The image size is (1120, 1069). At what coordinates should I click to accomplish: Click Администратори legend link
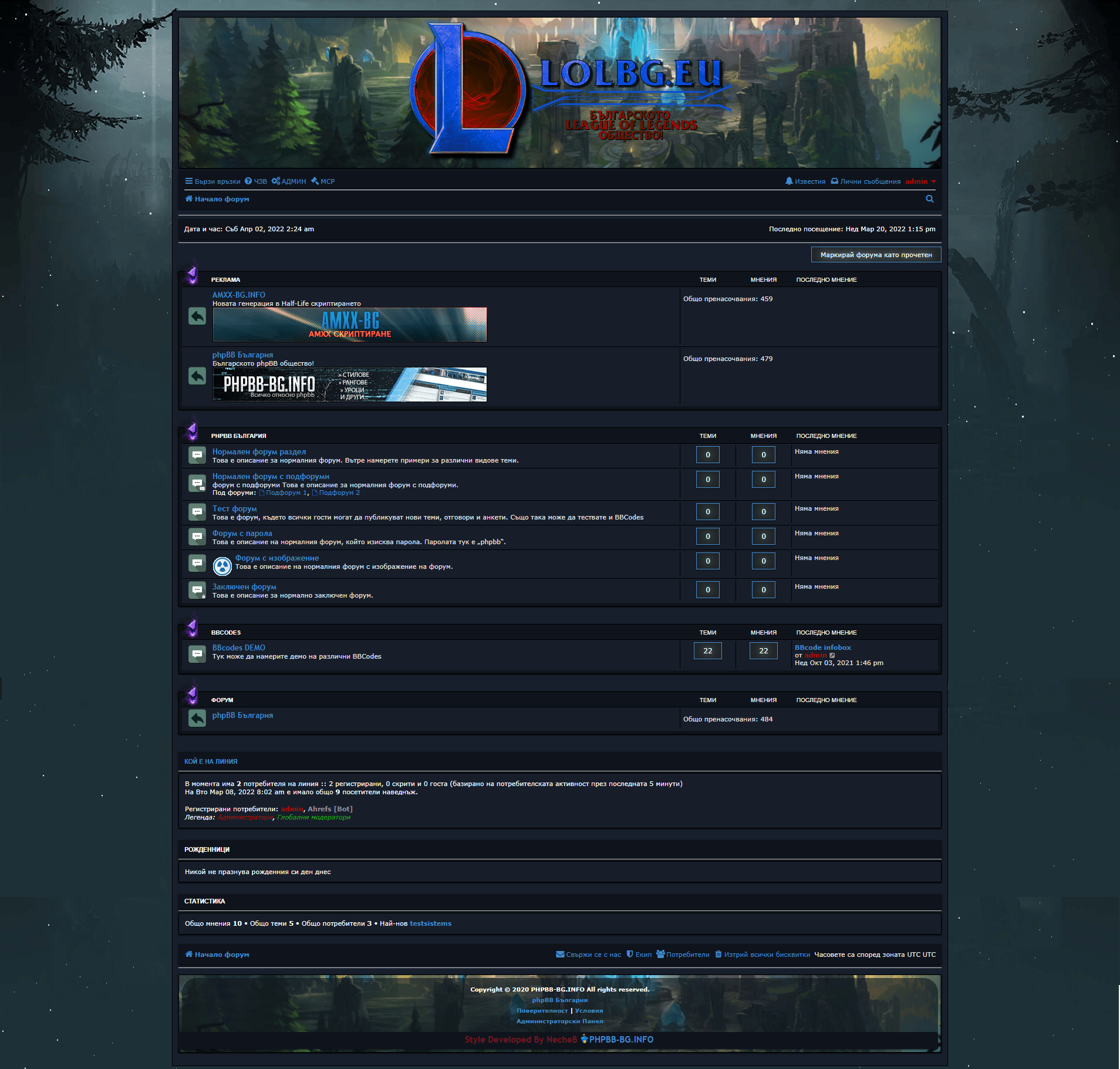[x=245, y=817]
